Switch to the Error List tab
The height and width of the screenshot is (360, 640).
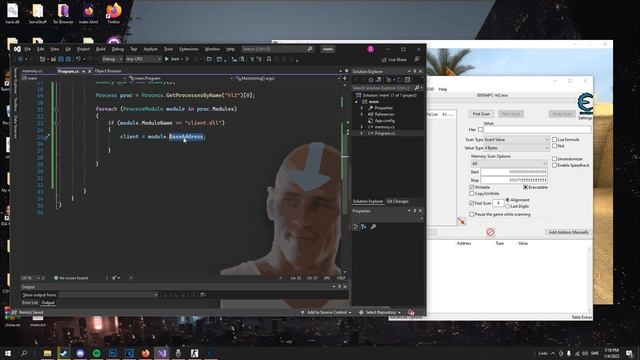[30, 303]
